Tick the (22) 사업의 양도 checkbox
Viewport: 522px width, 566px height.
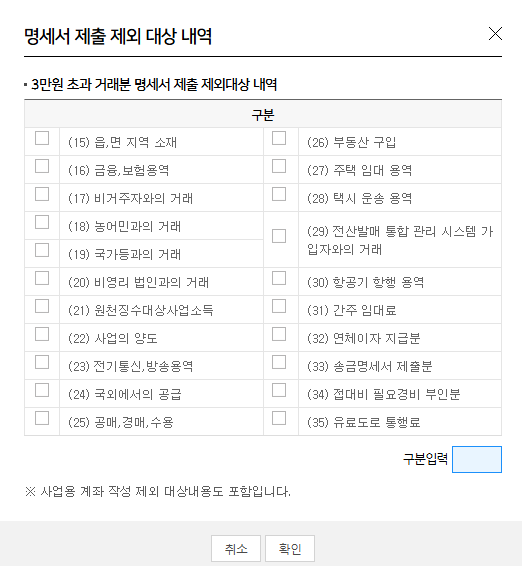point(42,334)
